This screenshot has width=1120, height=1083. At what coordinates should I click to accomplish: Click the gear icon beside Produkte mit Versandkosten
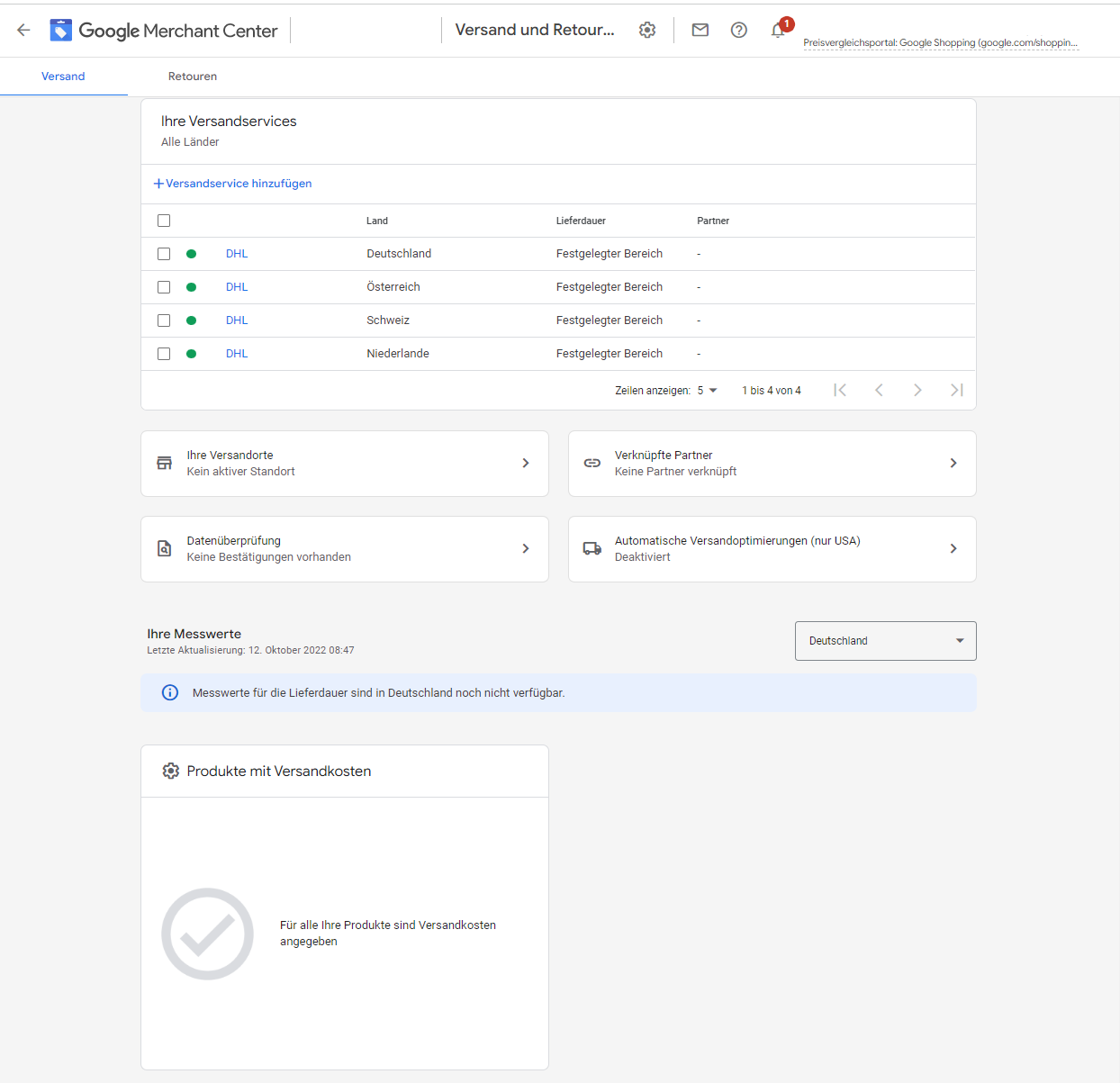170,771
